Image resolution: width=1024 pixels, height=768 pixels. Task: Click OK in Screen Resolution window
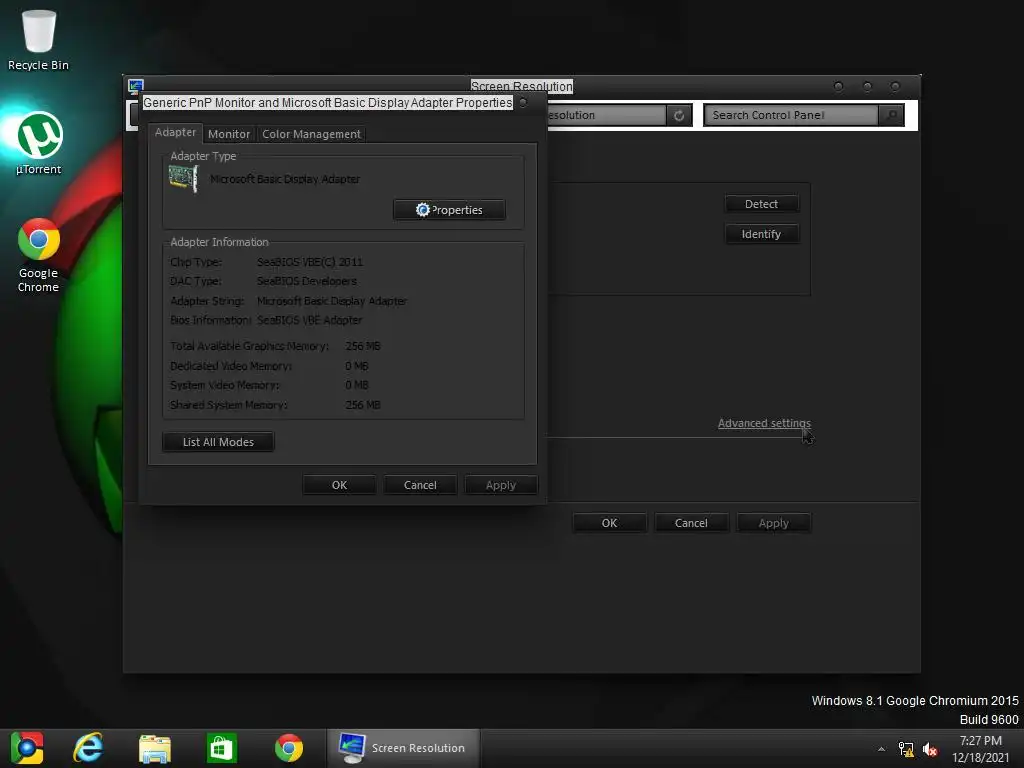609,523
